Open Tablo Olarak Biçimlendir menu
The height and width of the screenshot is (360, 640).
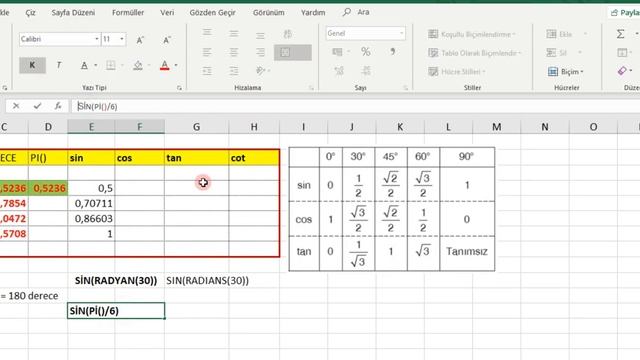(x=475, y=53)
